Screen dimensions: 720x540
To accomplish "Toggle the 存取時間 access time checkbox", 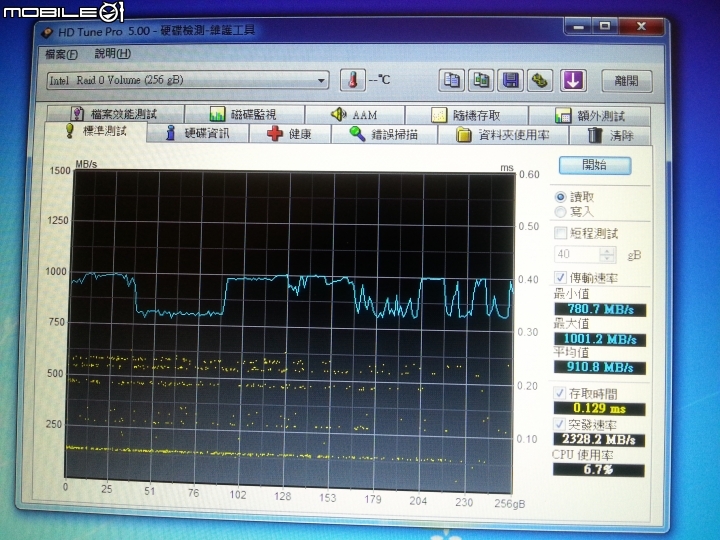I will tap(559, 393).
